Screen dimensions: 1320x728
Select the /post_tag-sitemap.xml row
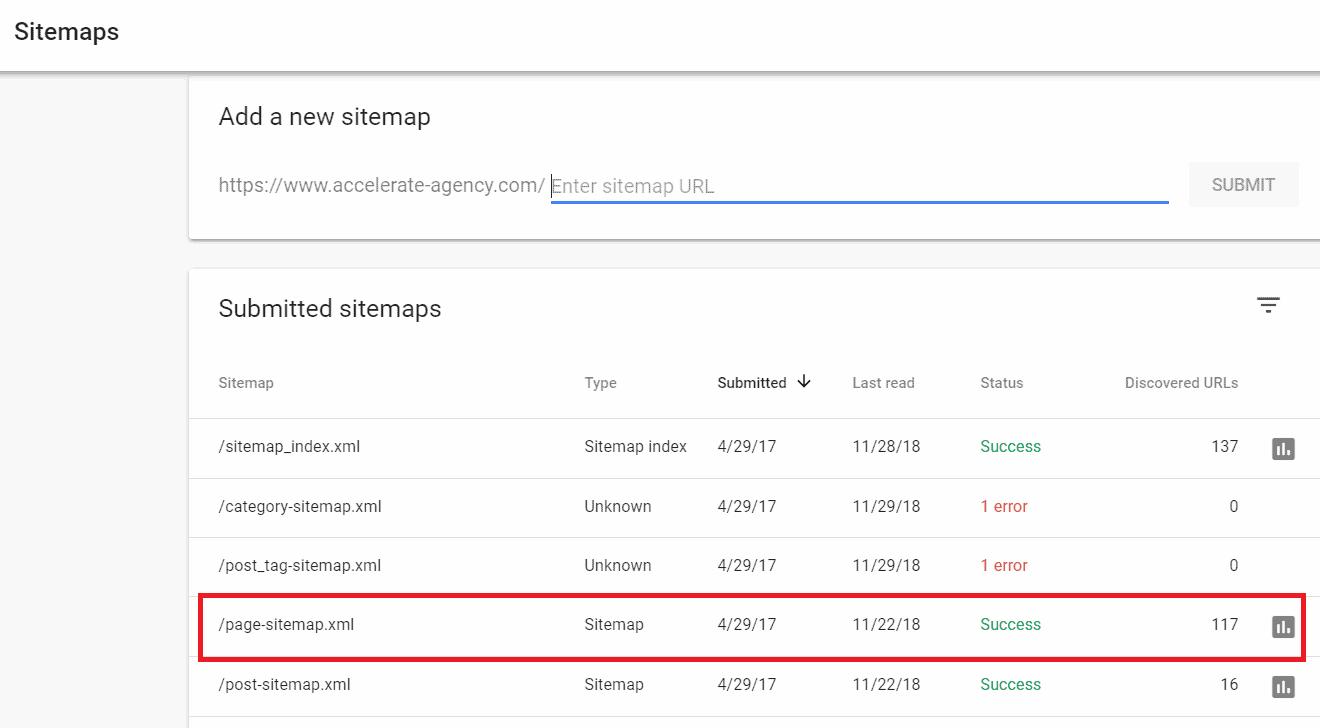click(300, 566)
